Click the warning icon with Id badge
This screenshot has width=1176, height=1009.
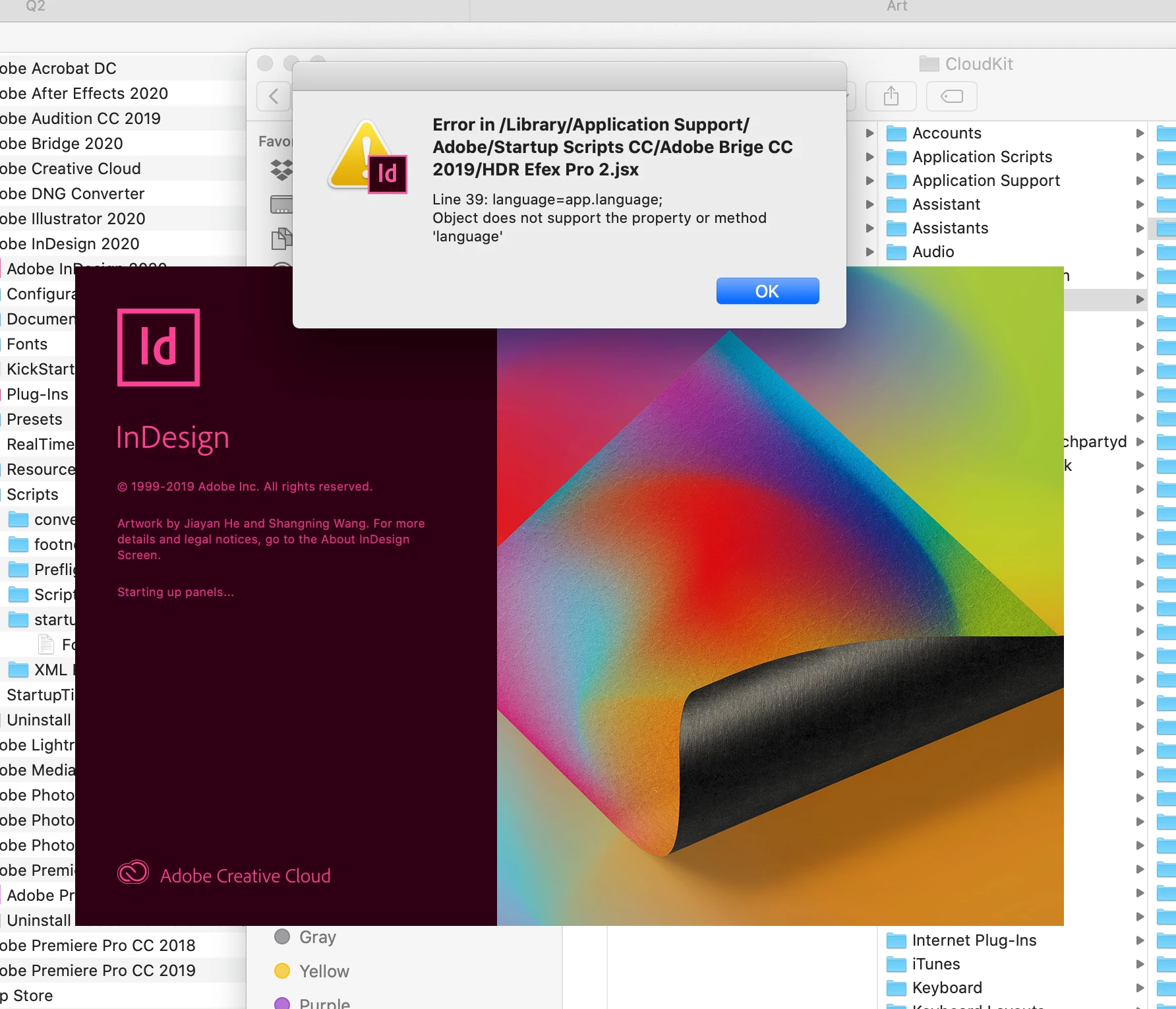tap(368, 157)
